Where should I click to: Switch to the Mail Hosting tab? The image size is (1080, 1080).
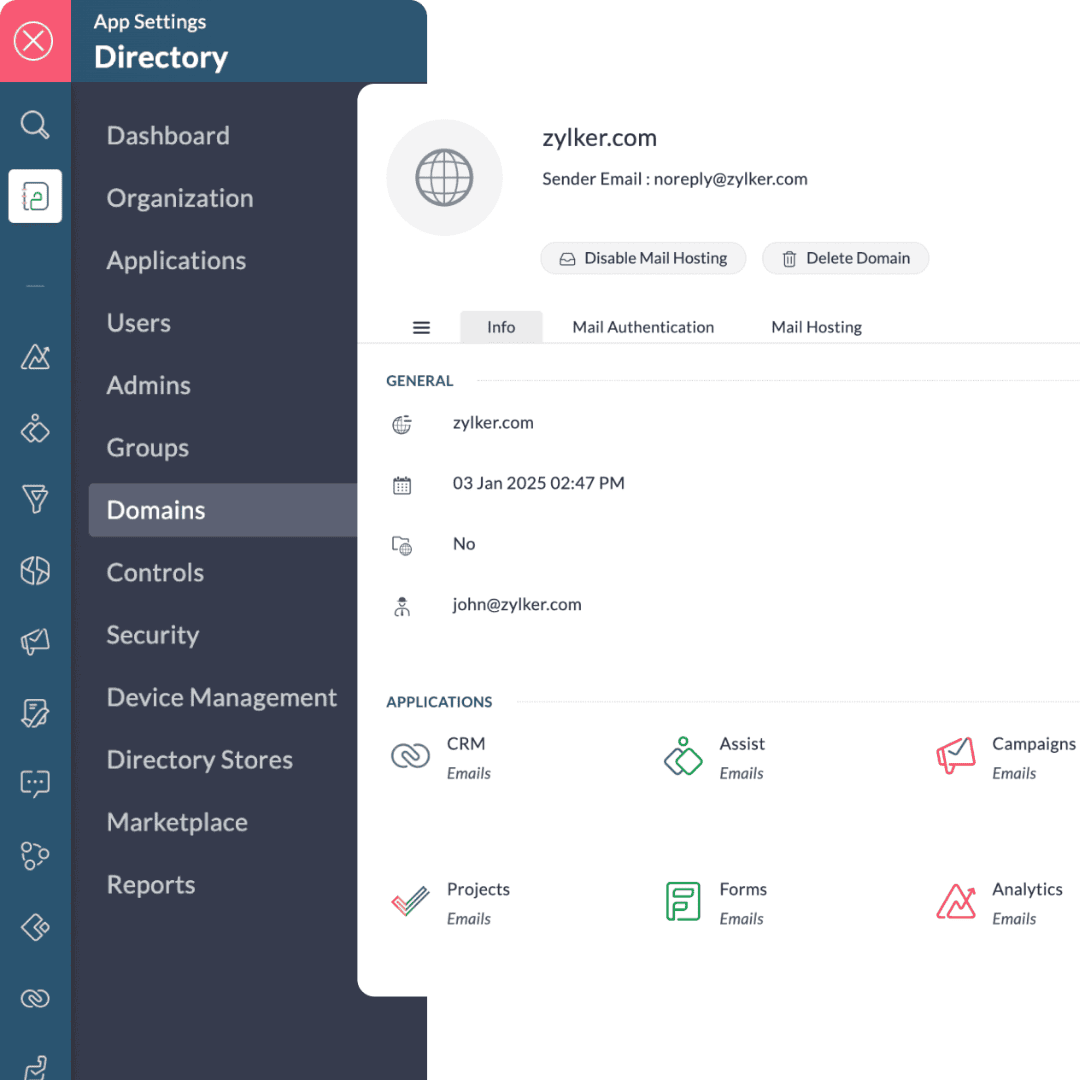click(816, 327)
